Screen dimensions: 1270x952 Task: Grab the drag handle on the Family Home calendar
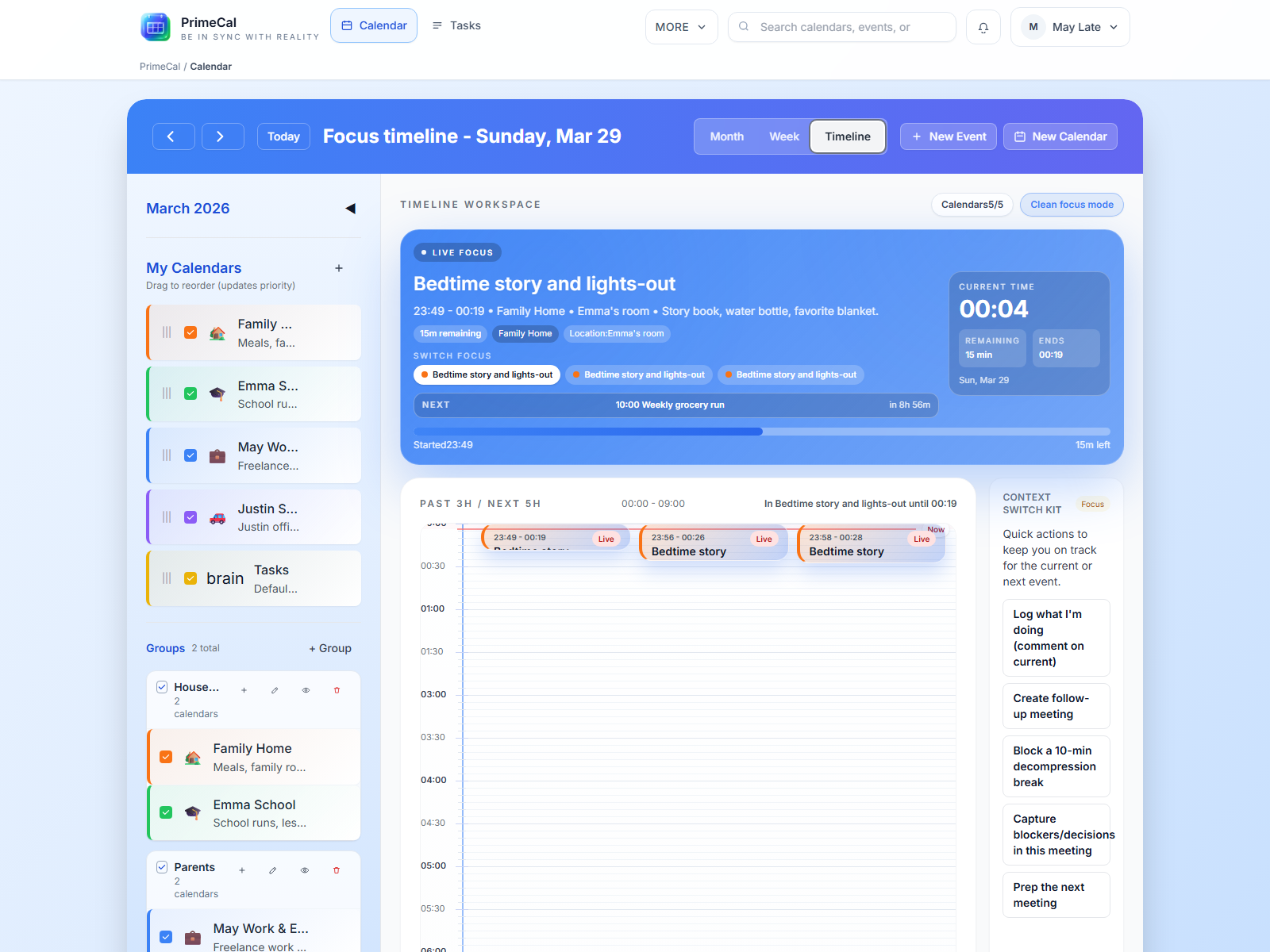[x=167, y=332]
